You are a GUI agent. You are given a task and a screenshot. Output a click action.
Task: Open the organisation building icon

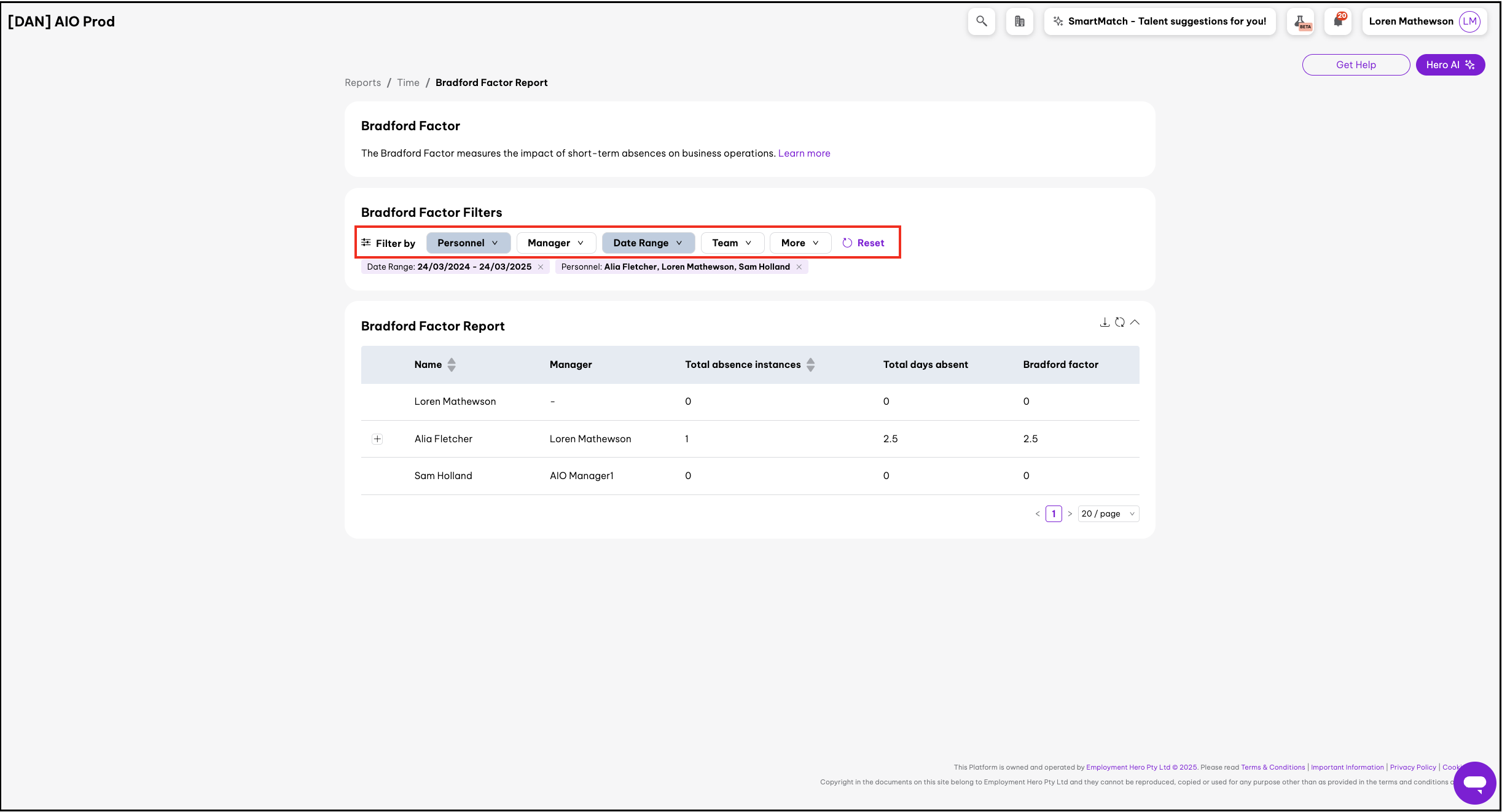coord(1019,21)
